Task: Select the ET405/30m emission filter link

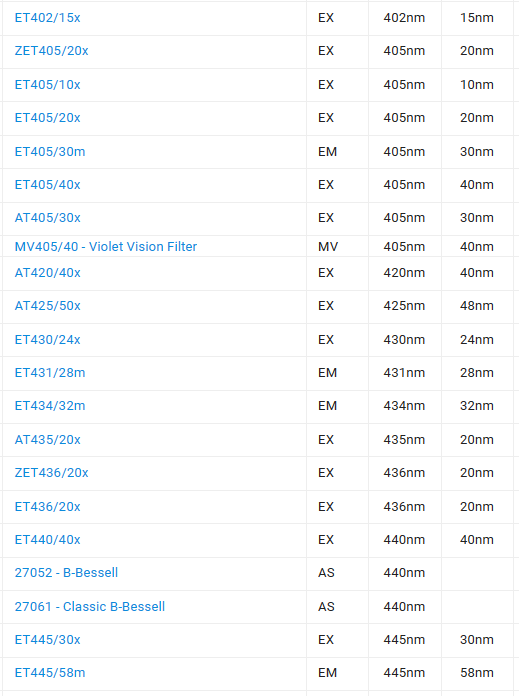Action: point(50,151)
